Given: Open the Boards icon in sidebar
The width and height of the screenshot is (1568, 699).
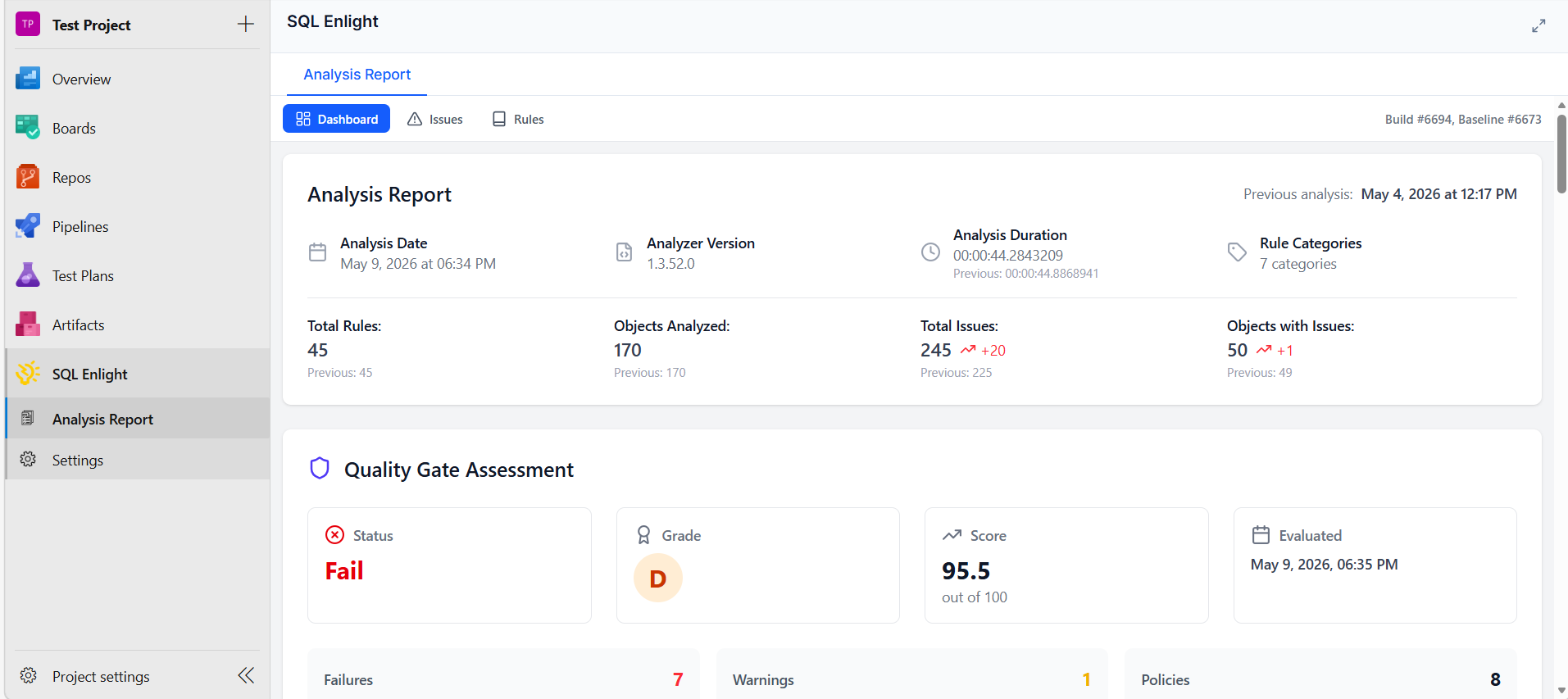Looking at the screenshot, I should pyautogui.click(x=28, y=128).
